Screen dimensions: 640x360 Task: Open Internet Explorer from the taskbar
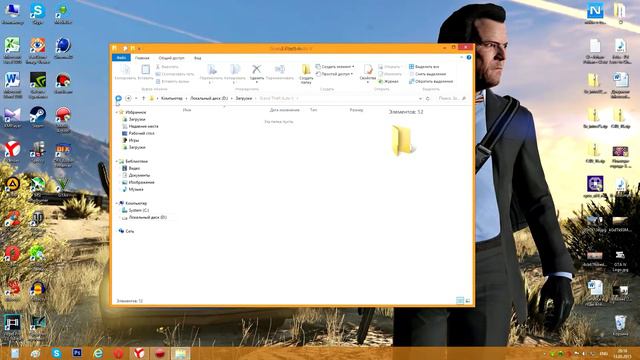pyautogui.click(x=98, y=353)
